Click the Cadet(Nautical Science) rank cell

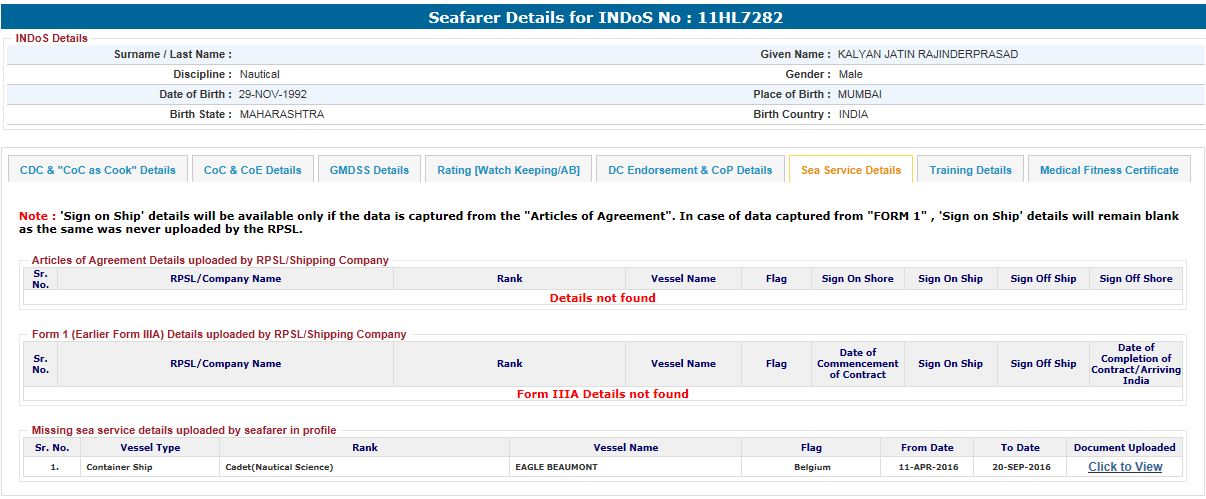tap(279, 467)
